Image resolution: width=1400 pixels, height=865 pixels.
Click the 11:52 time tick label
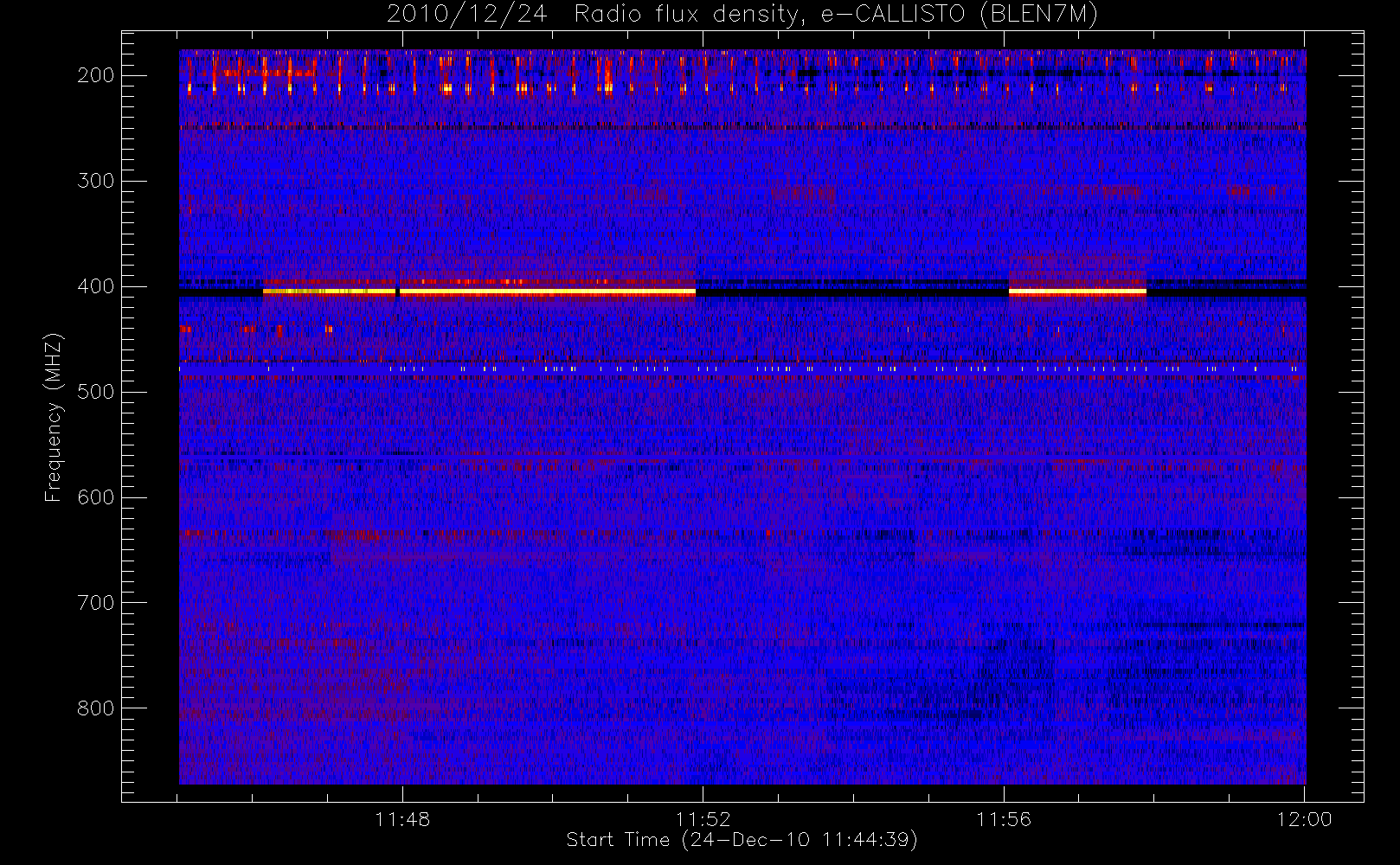[703, 819]
